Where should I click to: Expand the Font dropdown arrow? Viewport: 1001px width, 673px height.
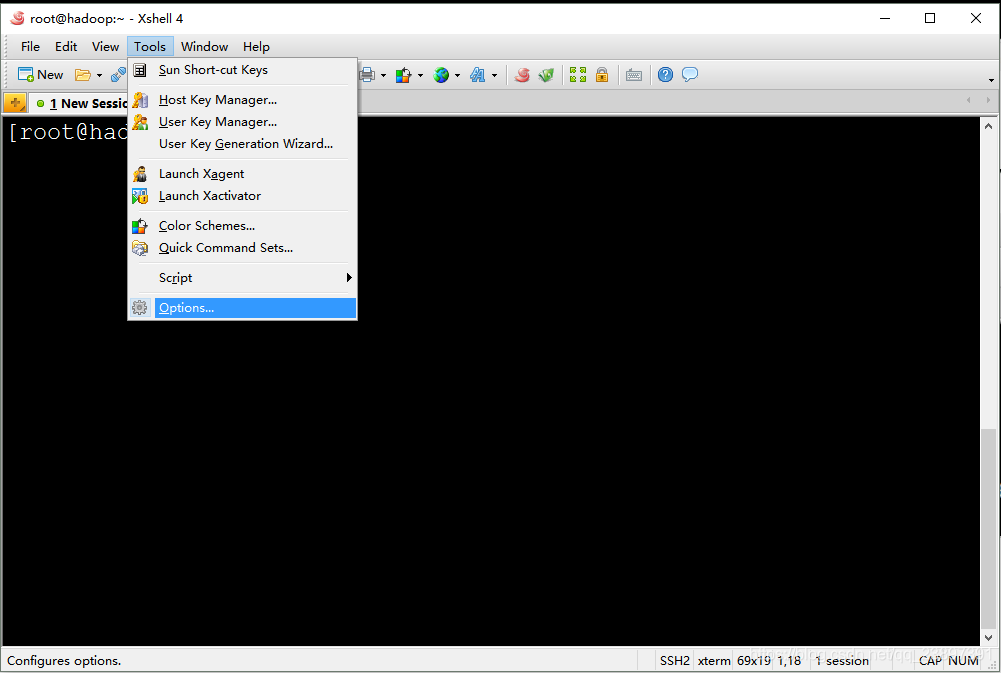tap(494, 75)
